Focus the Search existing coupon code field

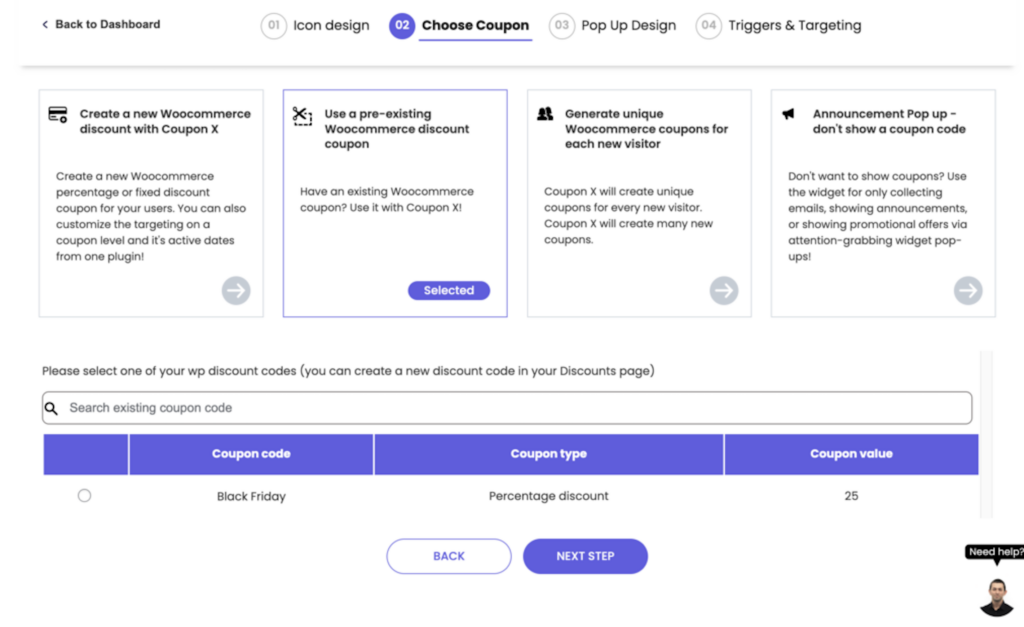click(x=510, y=408)
